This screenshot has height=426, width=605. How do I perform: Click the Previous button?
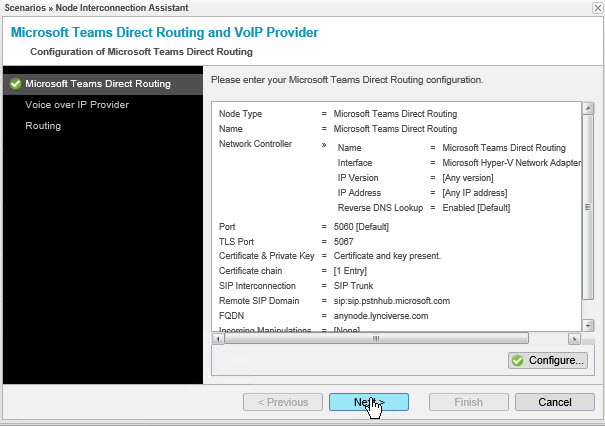pos(282,402)
